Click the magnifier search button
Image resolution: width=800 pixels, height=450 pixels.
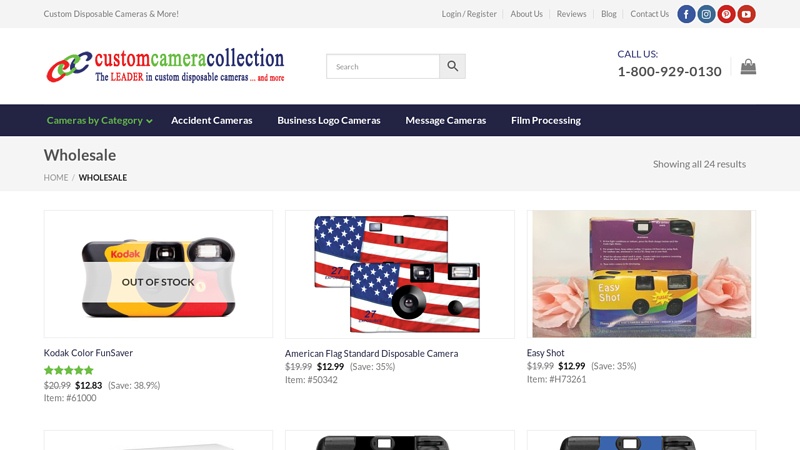[x=453, y=66]
